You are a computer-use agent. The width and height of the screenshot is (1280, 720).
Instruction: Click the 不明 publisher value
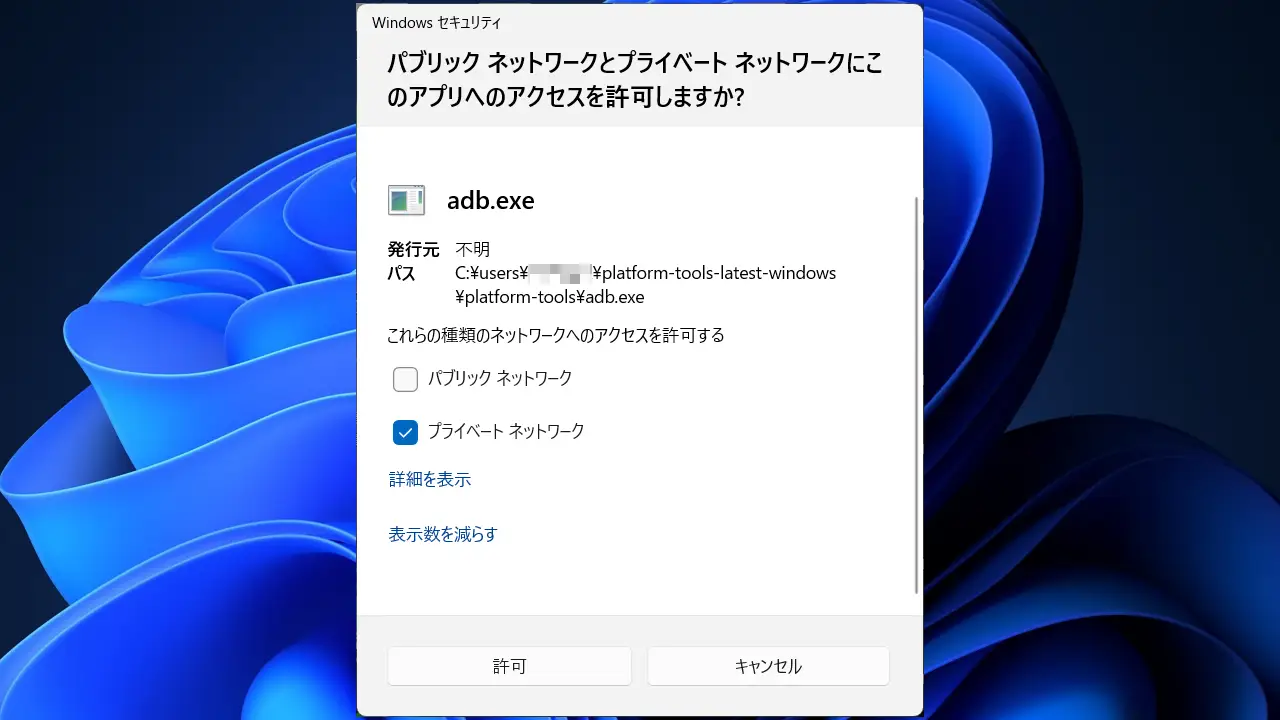coord(472,250)
